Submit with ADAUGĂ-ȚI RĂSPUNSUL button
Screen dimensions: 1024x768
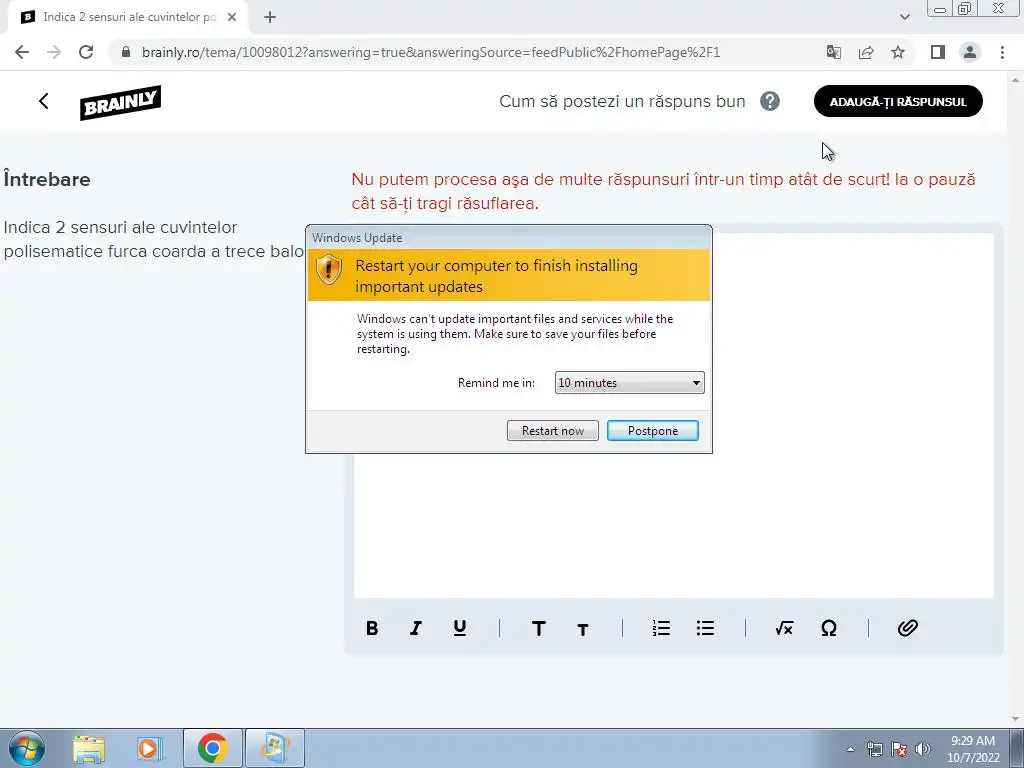pos(898,101)
